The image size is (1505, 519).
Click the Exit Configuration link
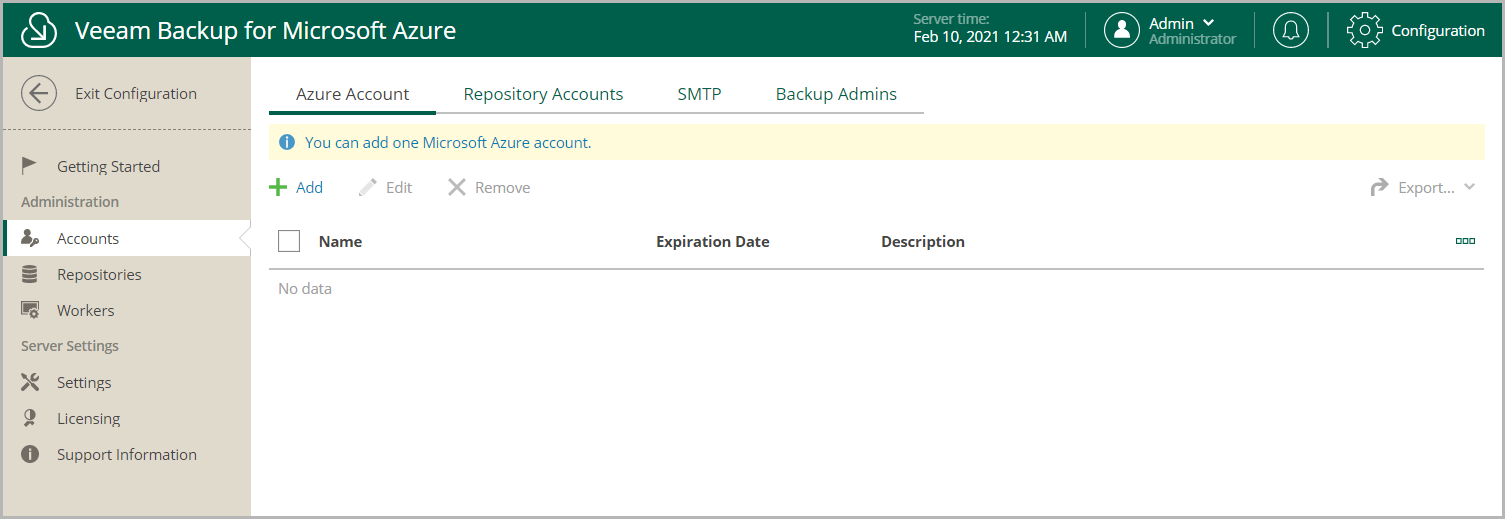[136, 94]
